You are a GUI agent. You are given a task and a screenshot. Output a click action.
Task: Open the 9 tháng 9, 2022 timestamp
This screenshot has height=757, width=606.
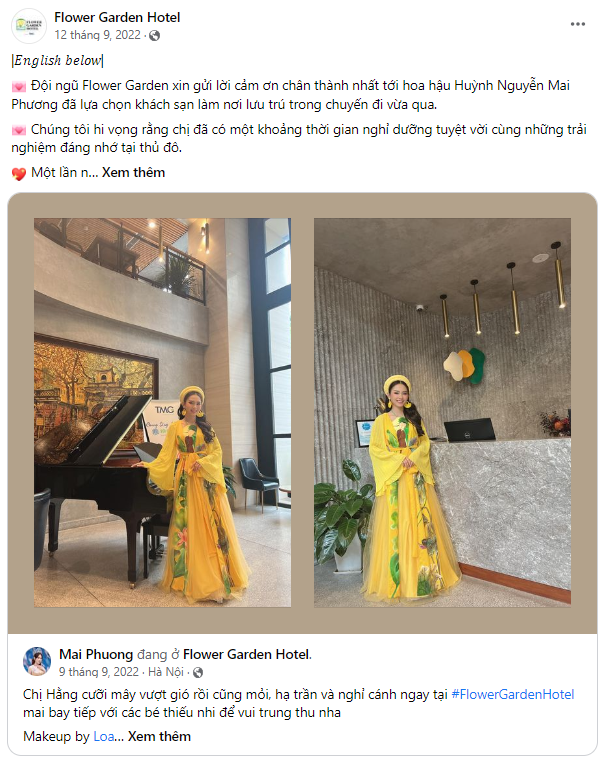click(99, 672)
